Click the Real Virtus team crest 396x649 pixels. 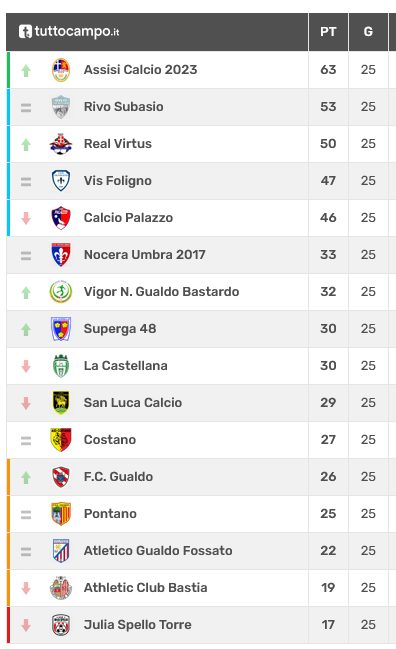coord(61,144)
